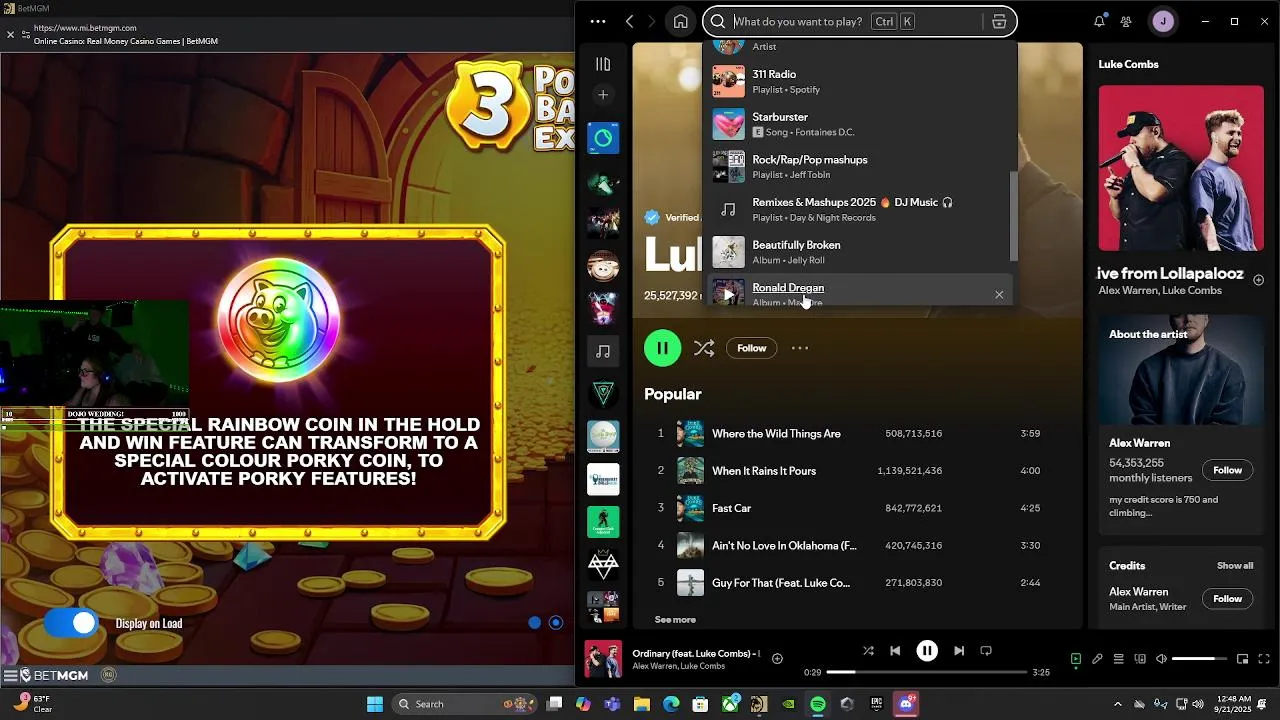Viewport: 1280px width, 720px height.
Task: Open the miniplayer icon
Action: (x=1243, y=659)
